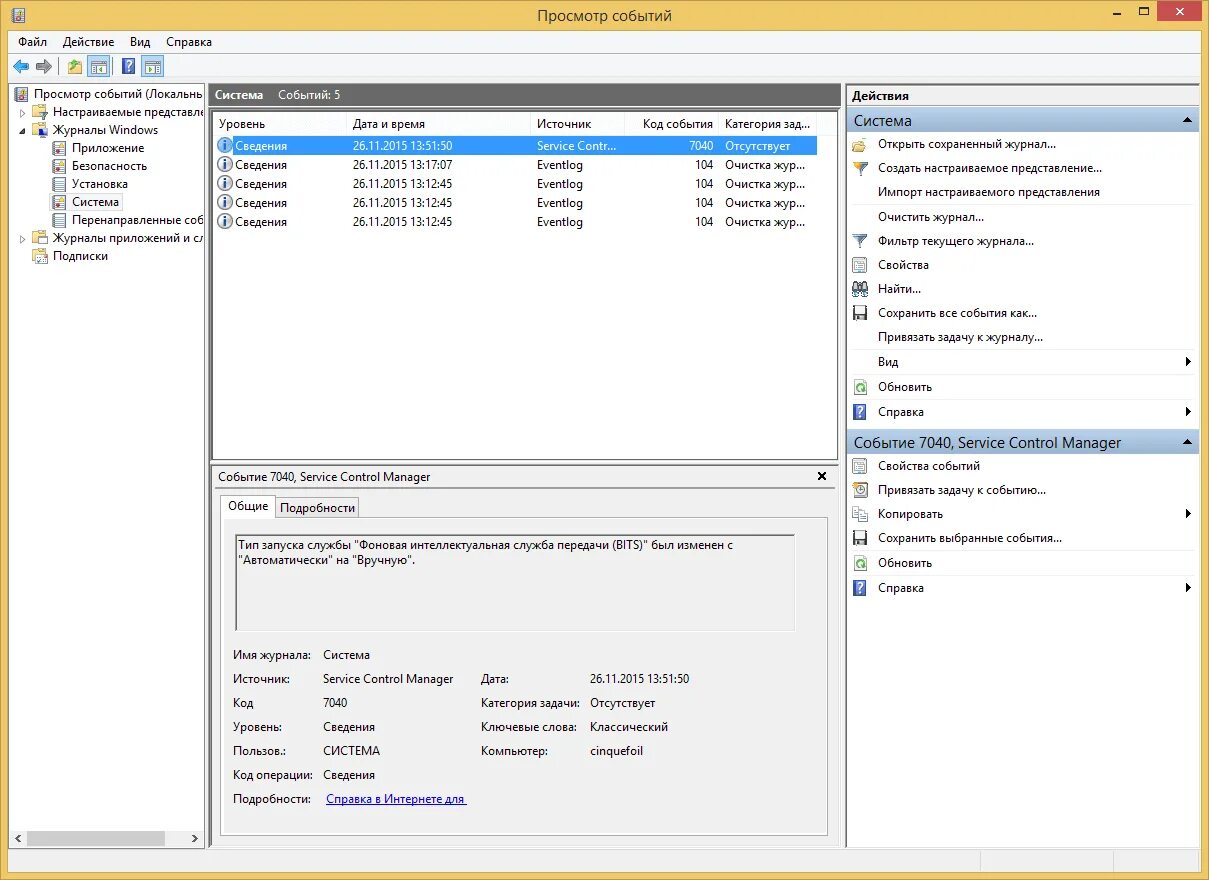Viewport: 1209px width, 880px height.
Task: Collapse the Журналы Windows tree node
Action: (23, 130)
